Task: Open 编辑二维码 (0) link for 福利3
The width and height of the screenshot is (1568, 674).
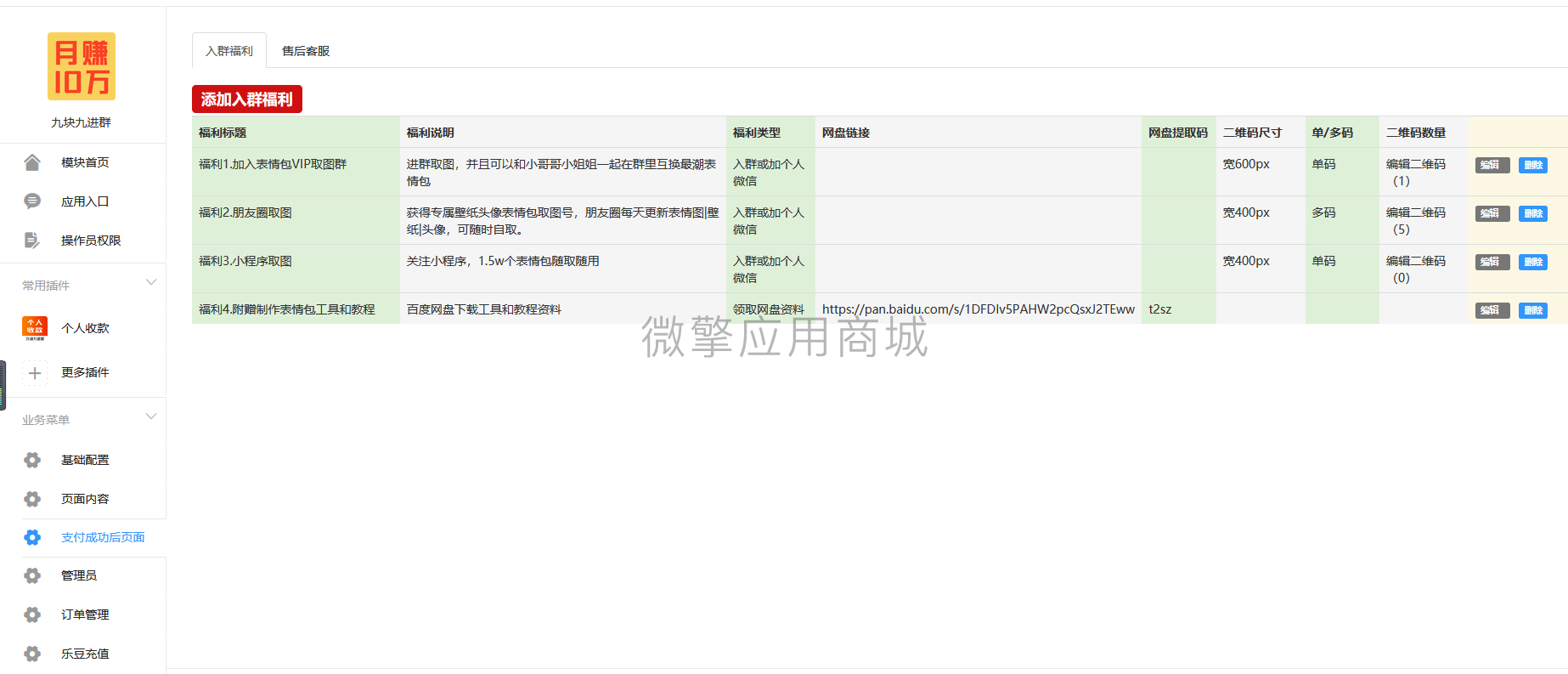Action: (1416, 269)
